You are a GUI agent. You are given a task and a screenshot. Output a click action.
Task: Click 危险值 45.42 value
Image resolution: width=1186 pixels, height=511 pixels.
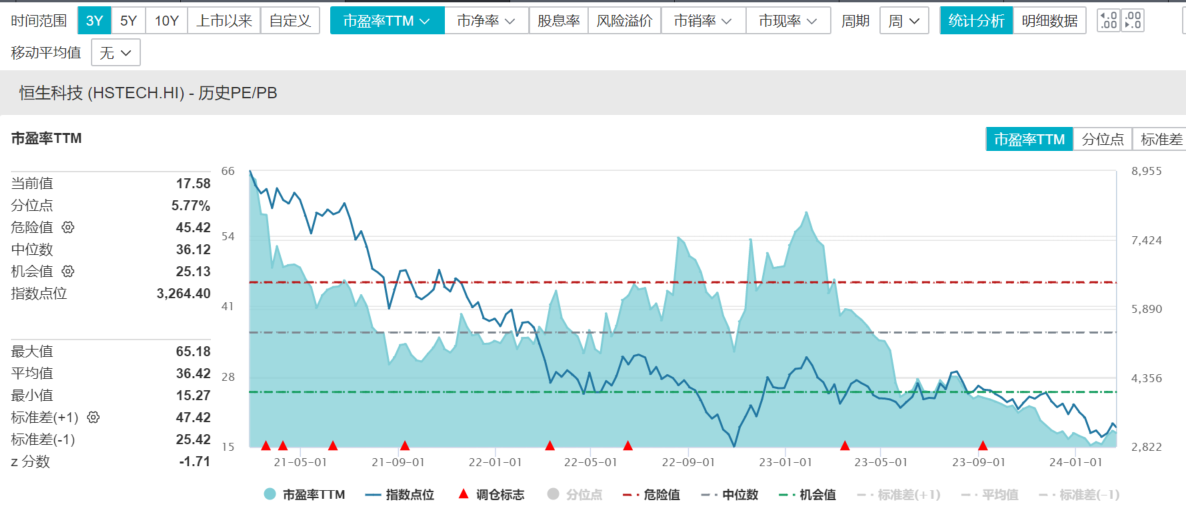[193, 228]
